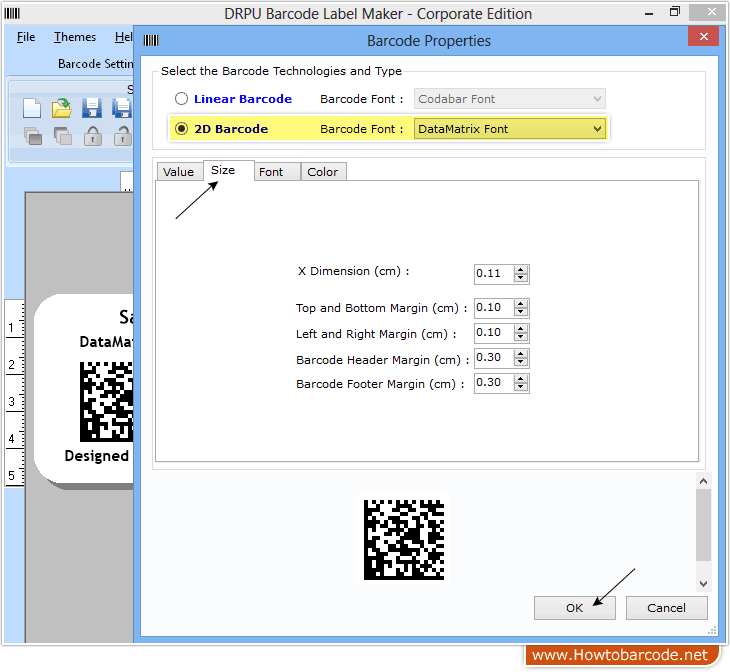Viewport: 730px width, 672px height.
Task: Click OK to apply barcode properties
Action: tap(575, 608)
